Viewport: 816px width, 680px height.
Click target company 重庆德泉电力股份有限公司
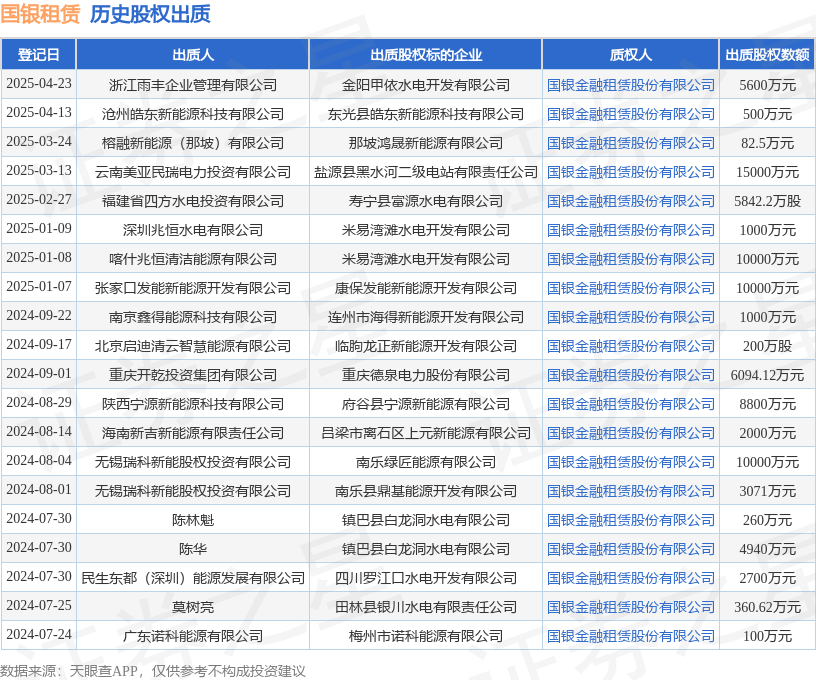(426, 375)
